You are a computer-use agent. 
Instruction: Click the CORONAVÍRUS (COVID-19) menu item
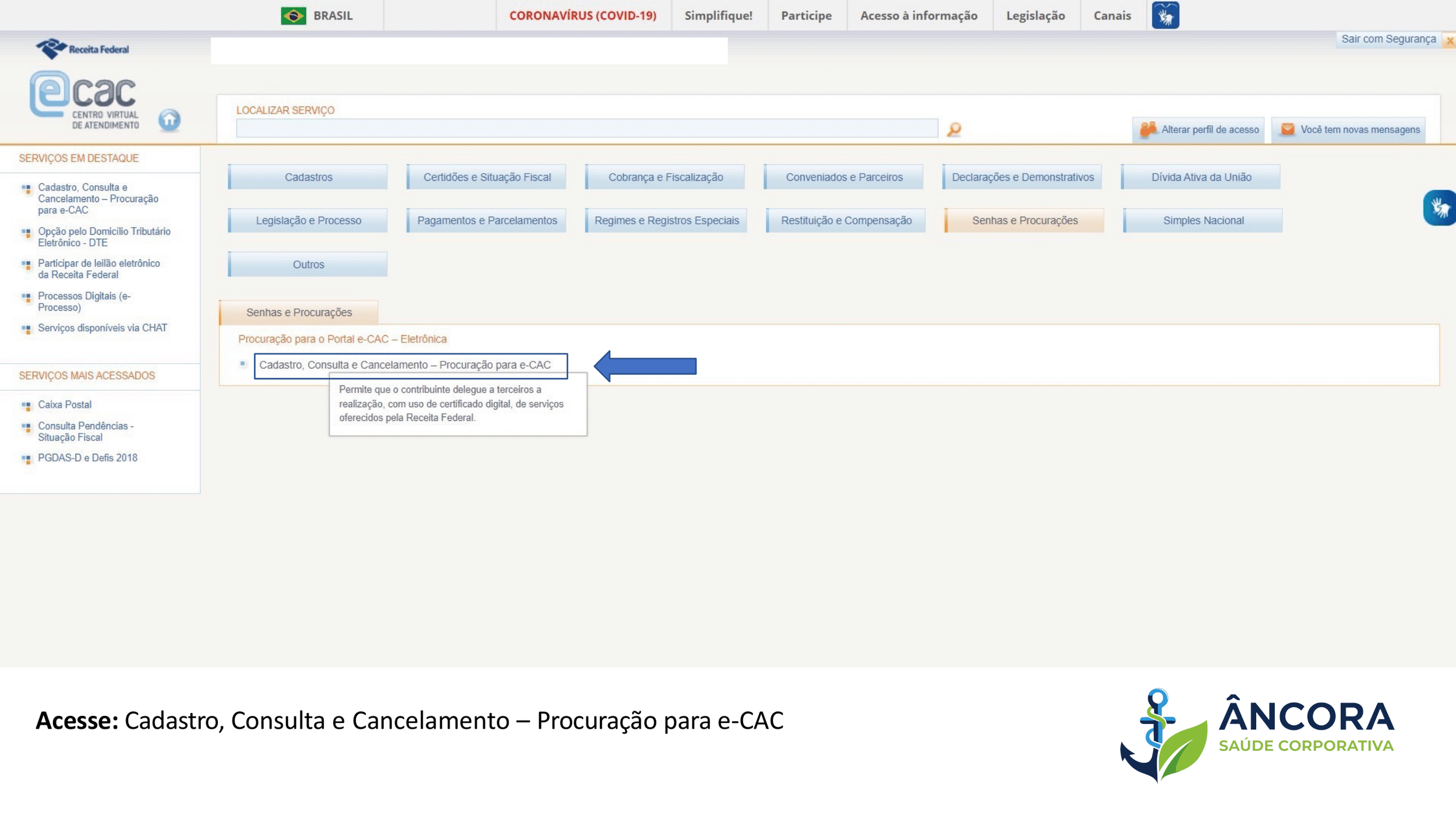(x=582, y=16)
